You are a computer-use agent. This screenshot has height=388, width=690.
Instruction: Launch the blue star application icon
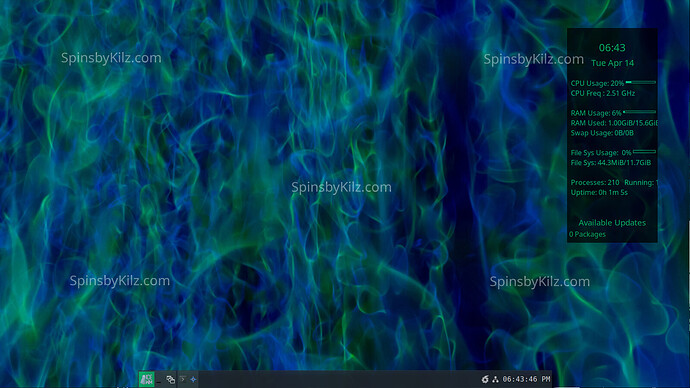pos(193,379)
